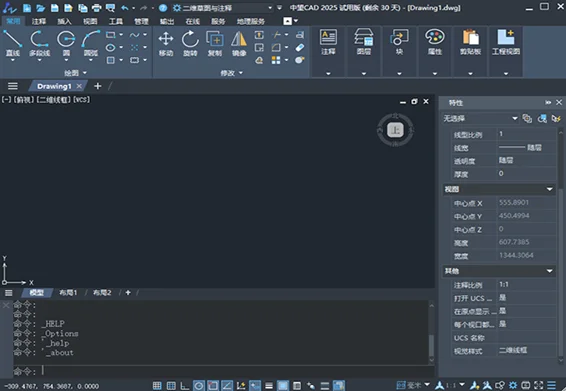This screenshot has width=566, height=391.
Task: Open the hamburger menu beside Drawing1 tab
Action: [13, 86]
